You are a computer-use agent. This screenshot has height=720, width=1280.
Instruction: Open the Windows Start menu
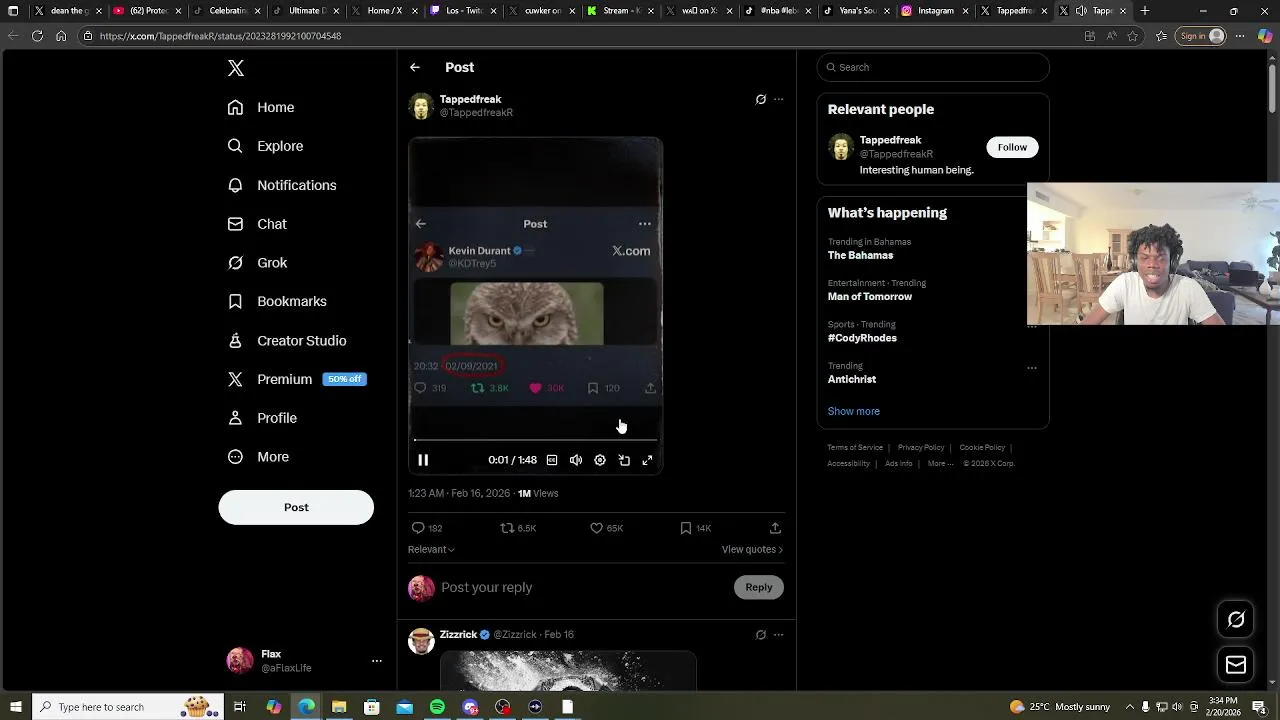(14, 707)
